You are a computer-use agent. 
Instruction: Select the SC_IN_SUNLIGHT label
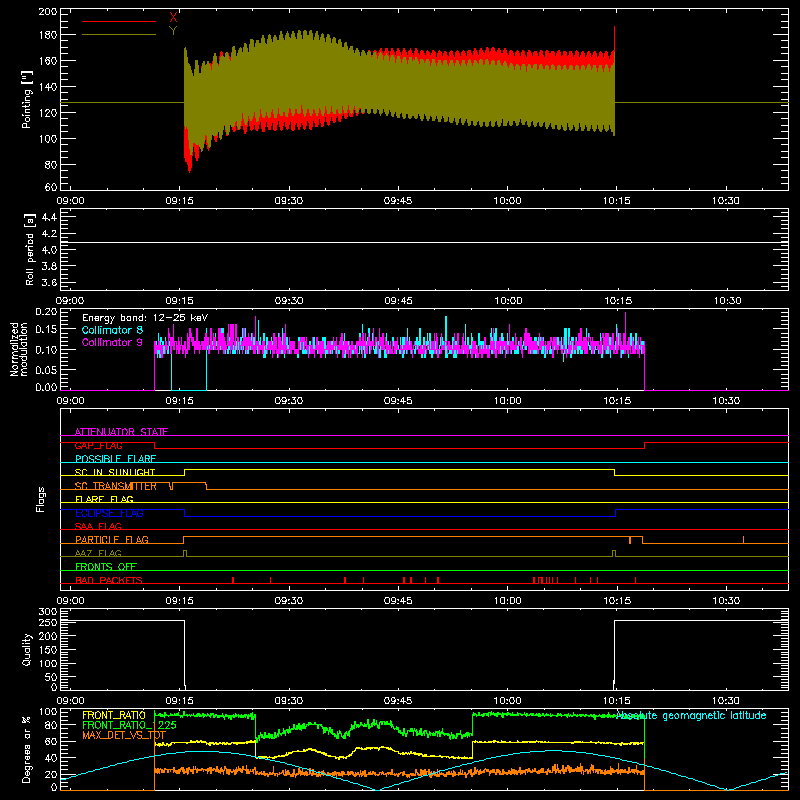[x=115, y=472]
